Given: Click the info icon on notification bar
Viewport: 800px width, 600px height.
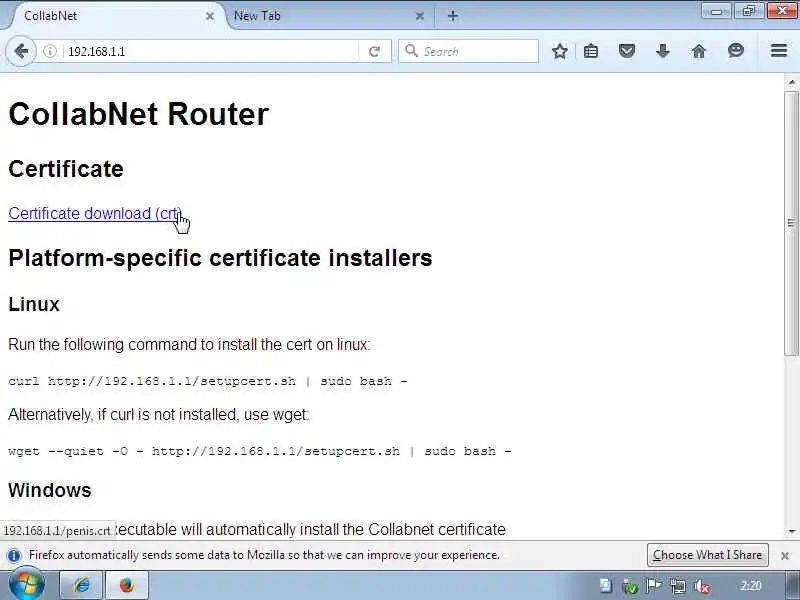Looking at the screenshot, I should click(14, 555).
